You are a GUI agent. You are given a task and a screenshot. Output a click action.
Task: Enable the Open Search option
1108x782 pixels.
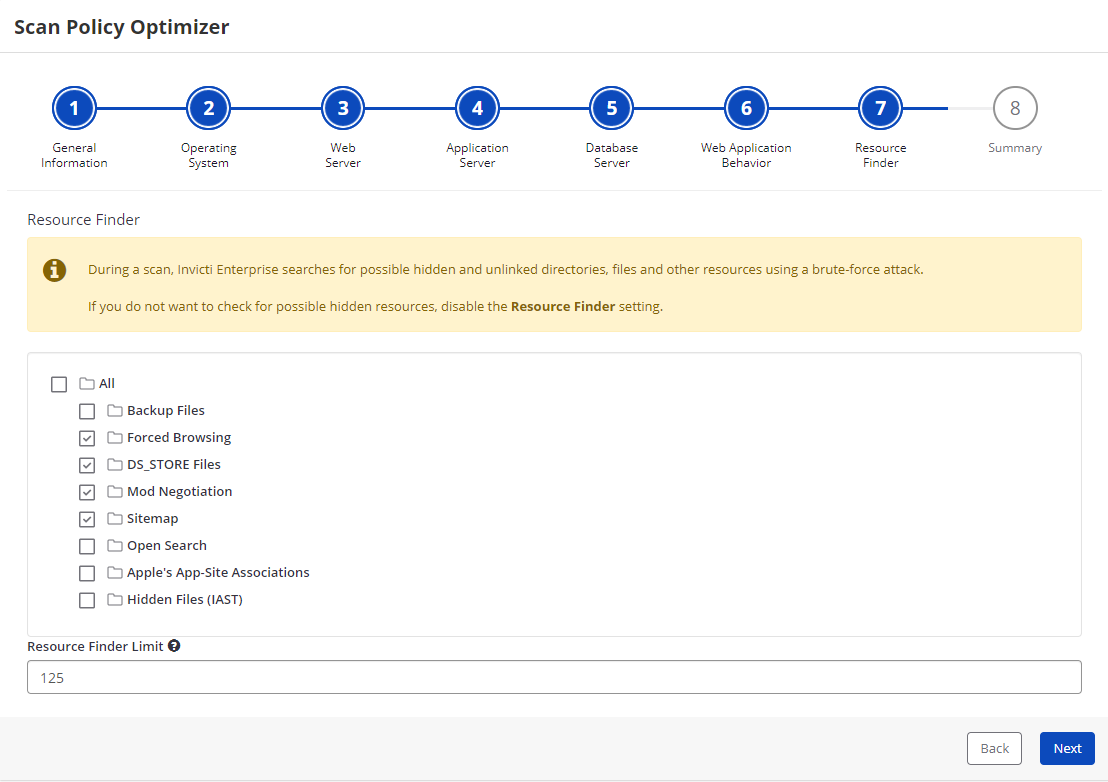87,545
